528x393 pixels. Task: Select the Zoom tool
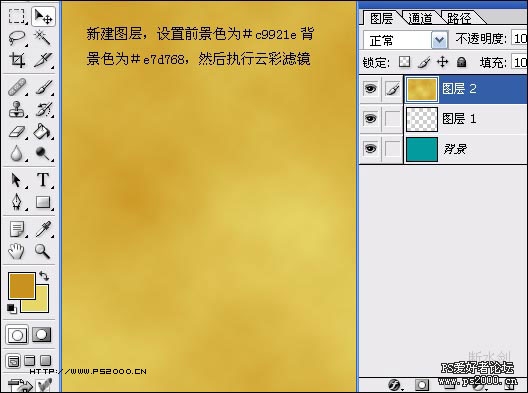click(x=43, y=251)
